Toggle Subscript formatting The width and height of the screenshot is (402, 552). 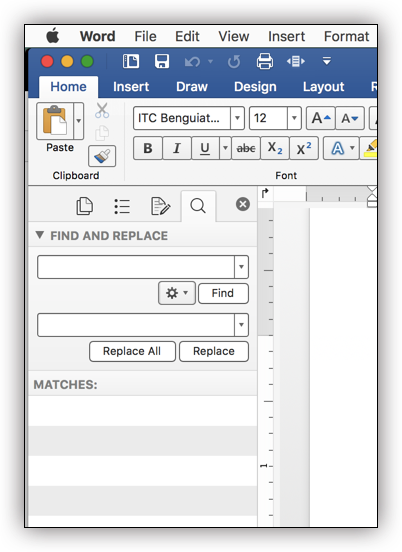click(x=275, y=148)
